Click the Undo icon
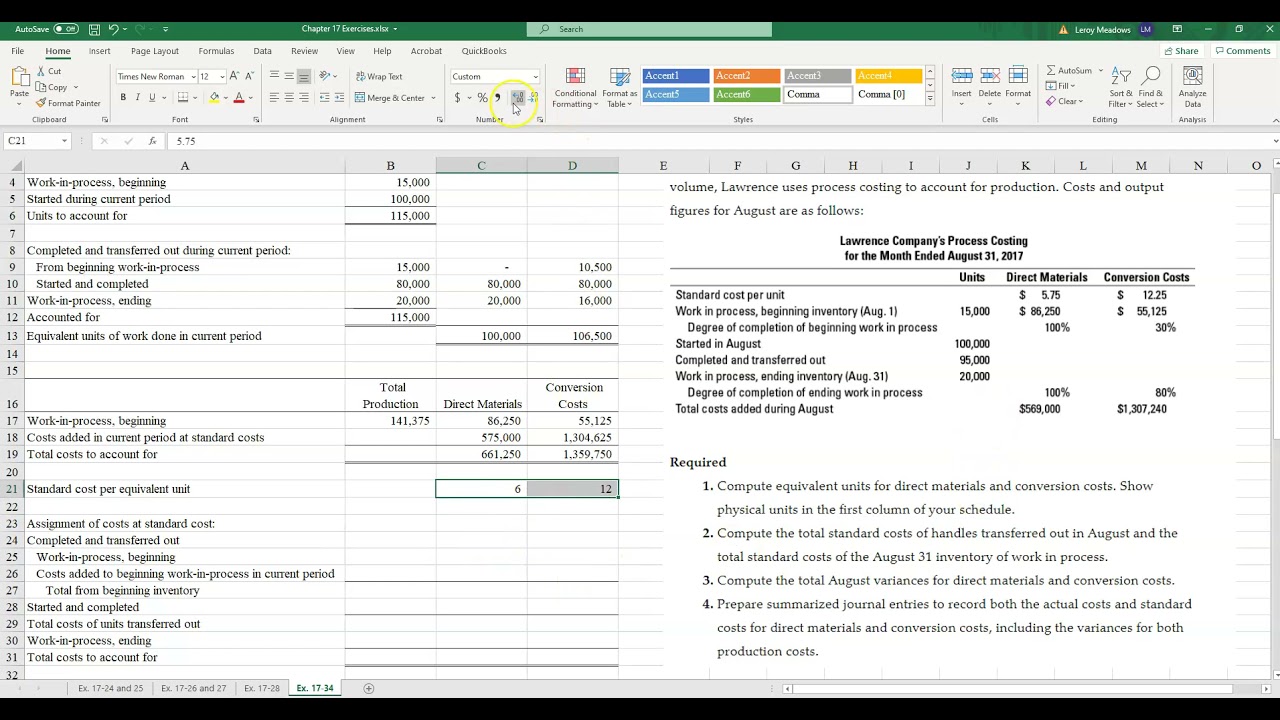Screen dimensions: 1280x720 [114, 29]
